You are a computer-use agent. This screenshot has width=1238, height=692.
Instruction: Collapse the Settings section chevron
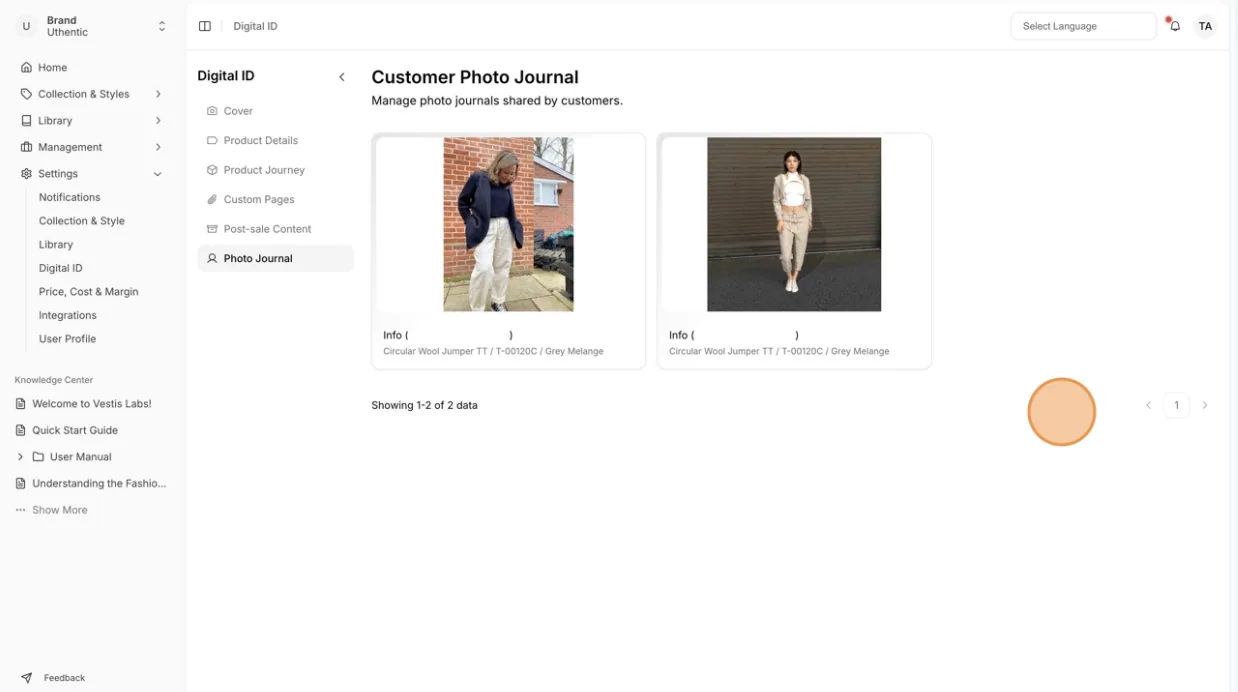tap(158, 174)
